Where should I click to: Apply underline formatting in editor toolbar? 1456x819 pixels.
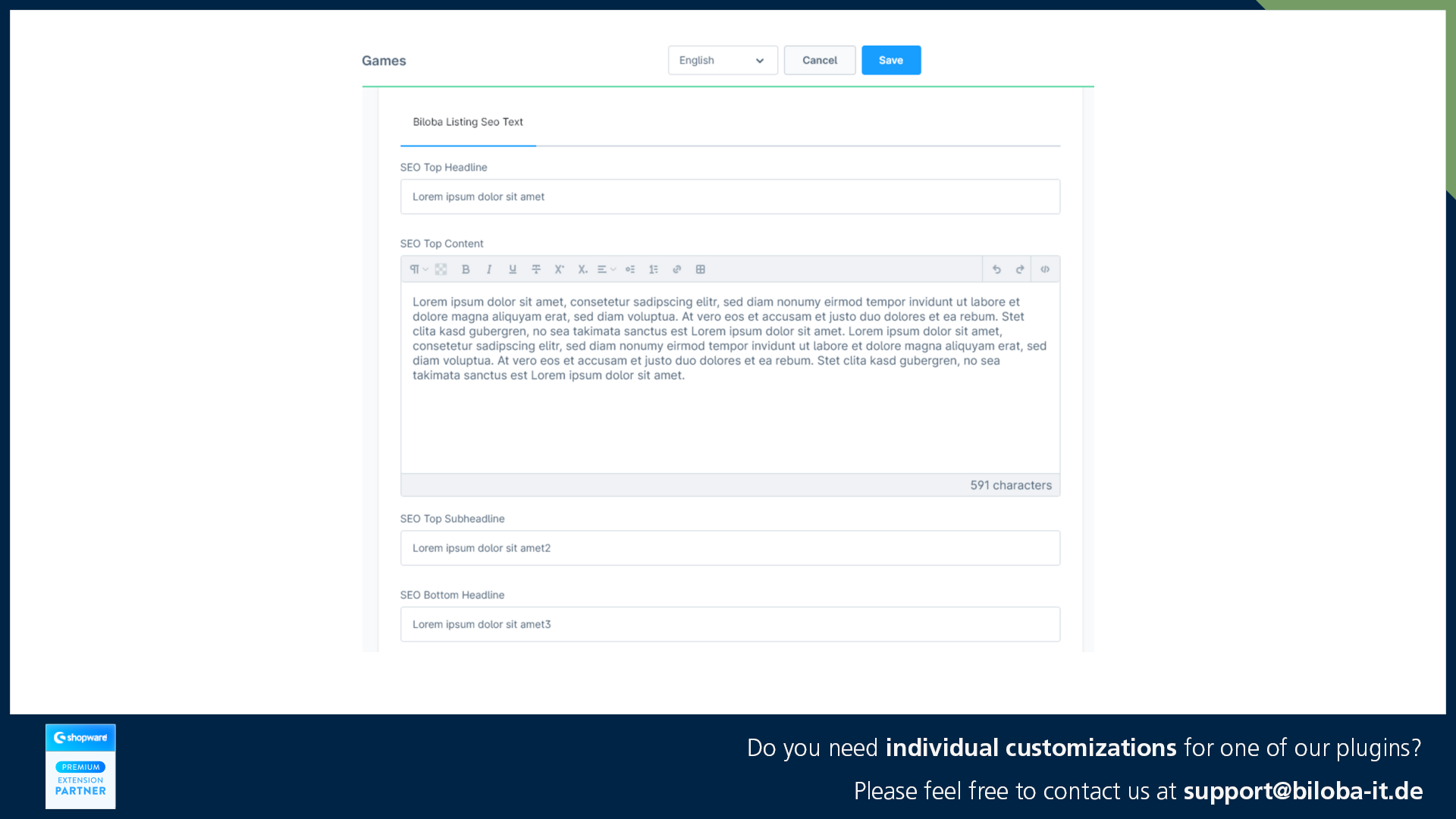pyautogui.click(x=513, y=269)
